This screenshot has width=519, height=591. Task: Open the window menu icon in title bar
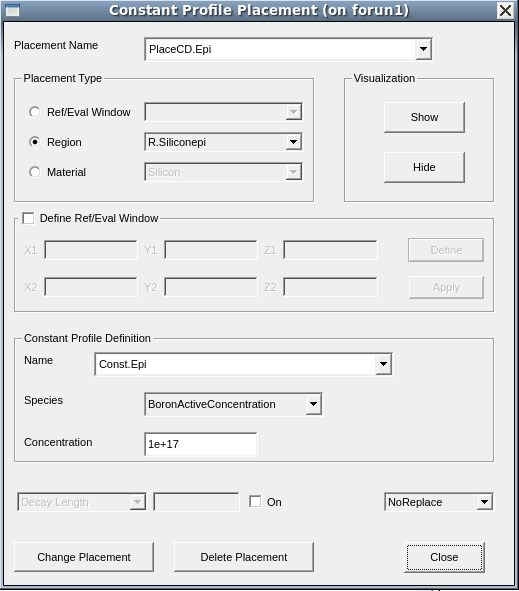12,10
